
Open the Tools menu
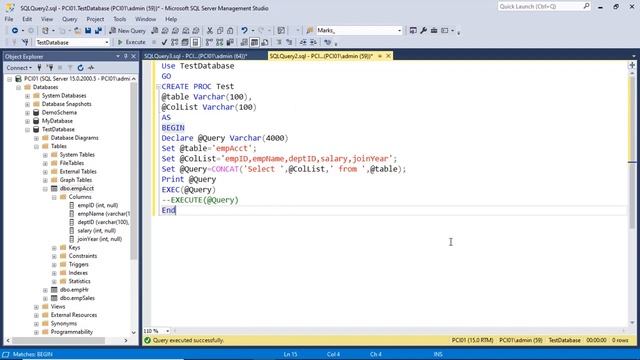120,19
